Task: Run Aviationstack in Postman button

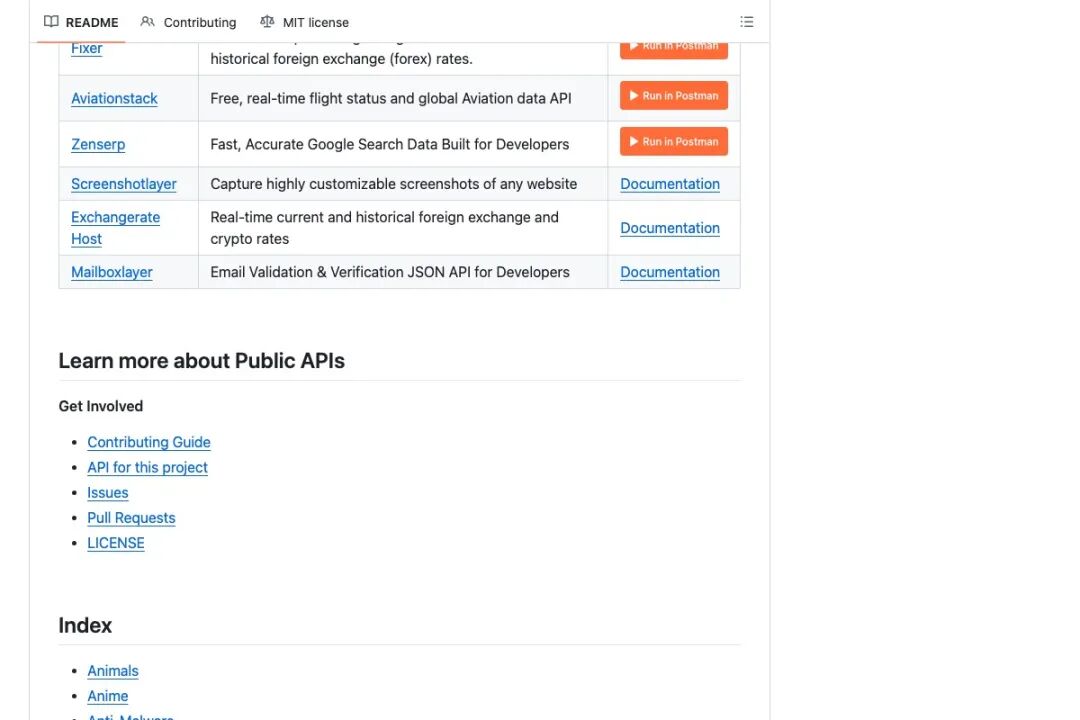Action: point(674,96)
